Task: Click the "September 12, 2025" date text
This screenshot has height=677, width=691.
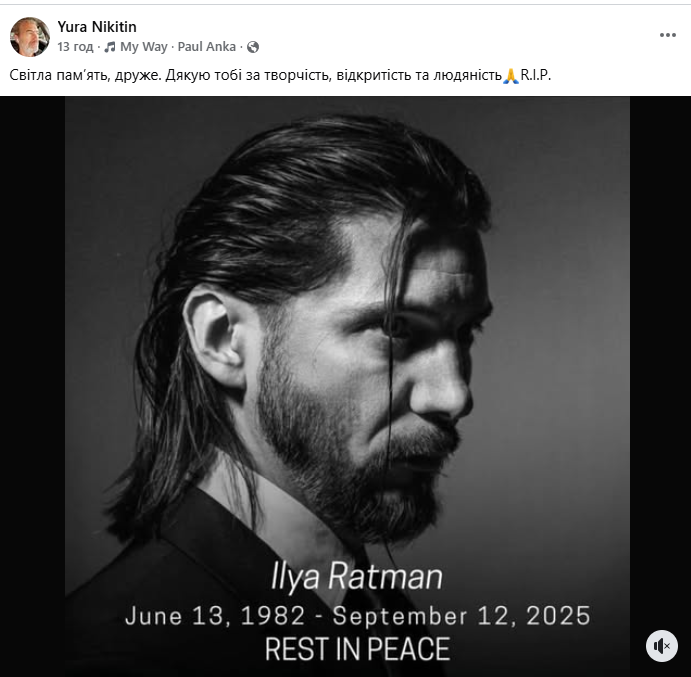Action: 462,614
